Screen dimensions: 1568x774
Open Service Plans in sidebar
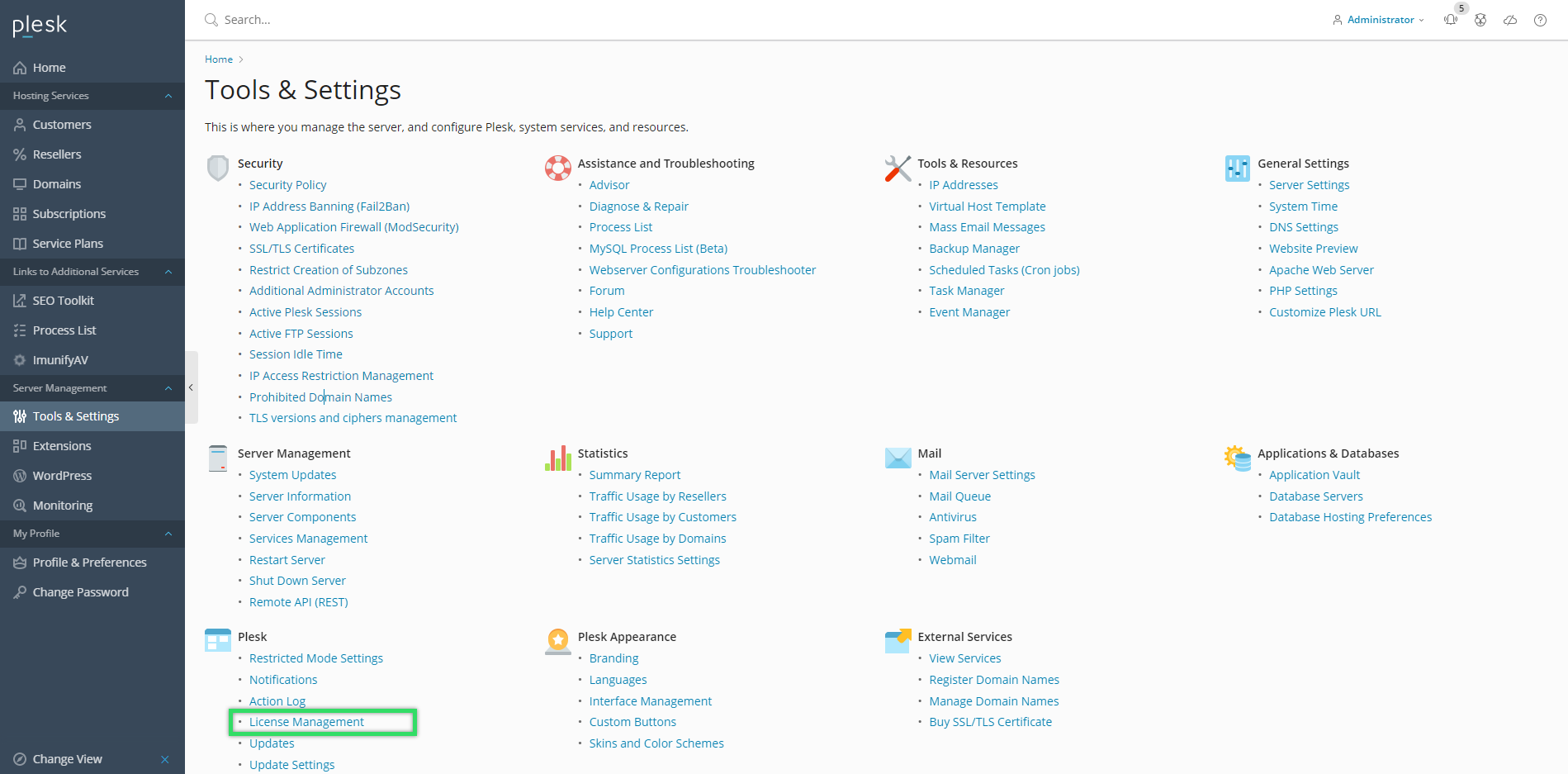92,244
